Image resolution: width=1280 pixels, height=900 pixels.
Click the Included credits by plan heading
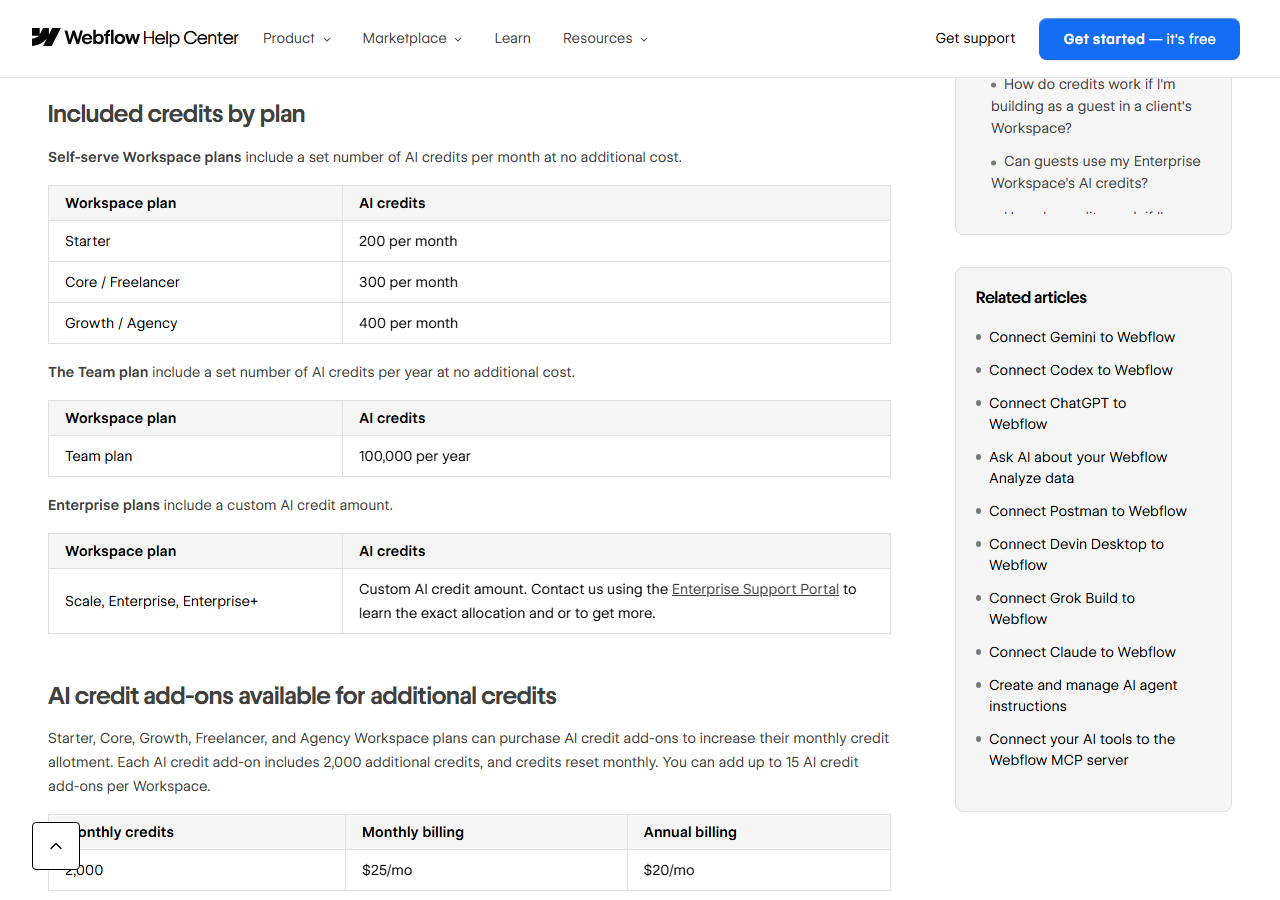point(176,114)
